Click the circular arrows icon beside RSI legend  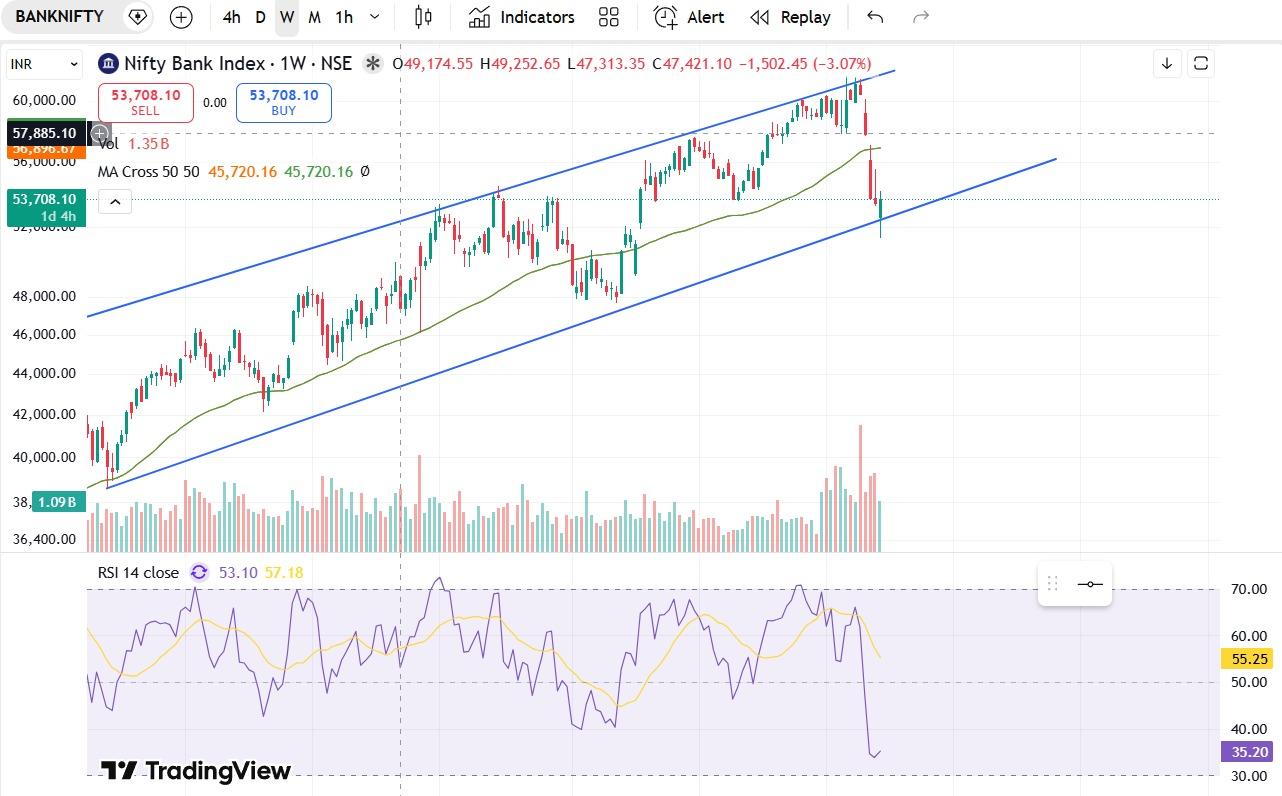point(199,573)
